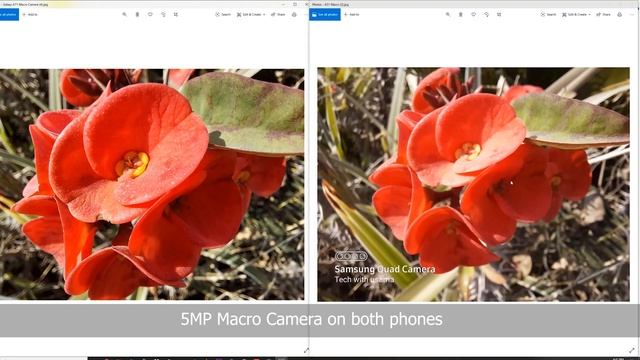The height and width of the screenshot is (360, 640).
Task: Expand Edit & Create dropdown in left window
Action: [251, 14]
